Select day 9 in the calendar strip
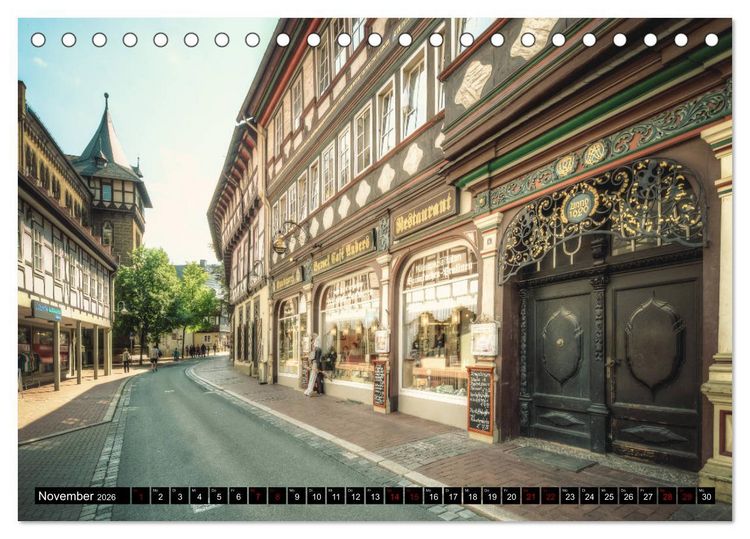Image resolution: width=750 pixels, height=539 pixels. tap(297, 495)
